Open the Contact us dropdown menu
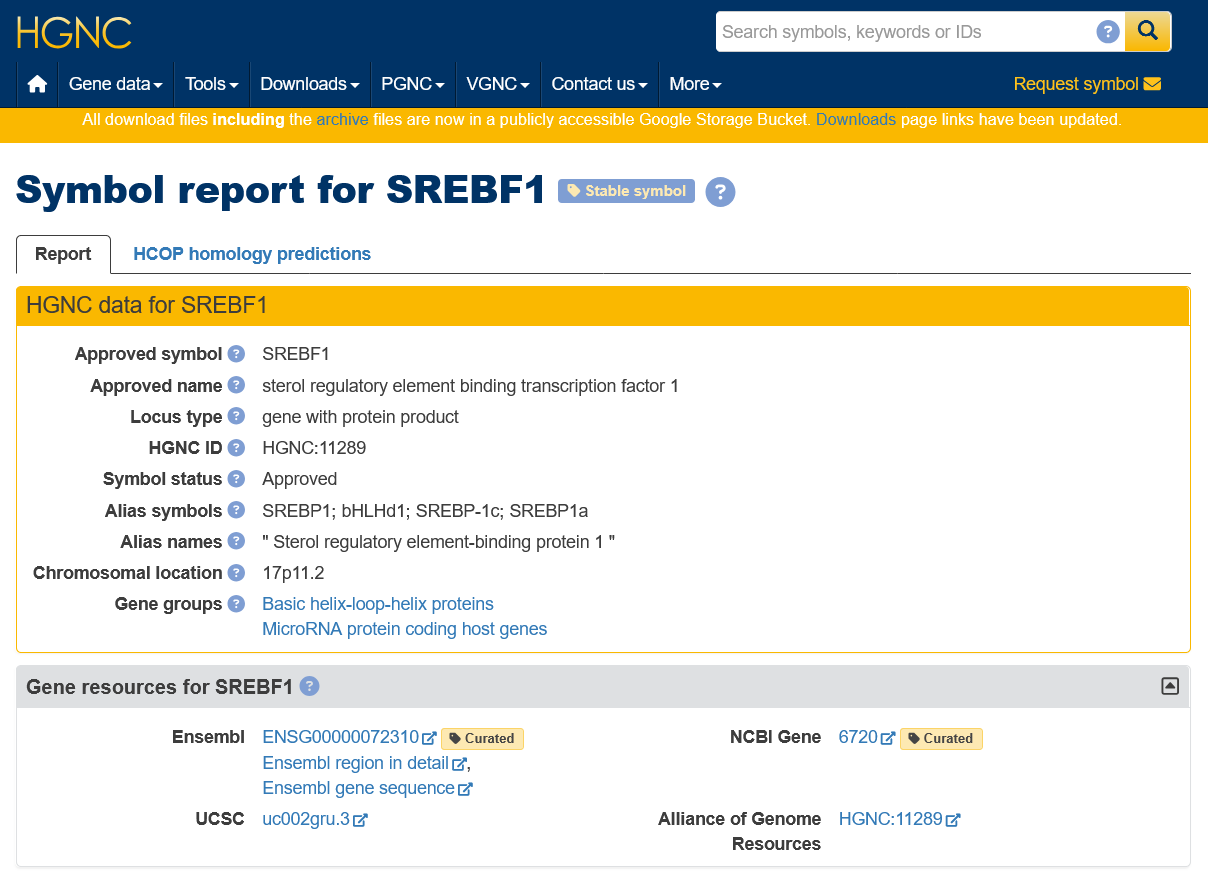 600,84
